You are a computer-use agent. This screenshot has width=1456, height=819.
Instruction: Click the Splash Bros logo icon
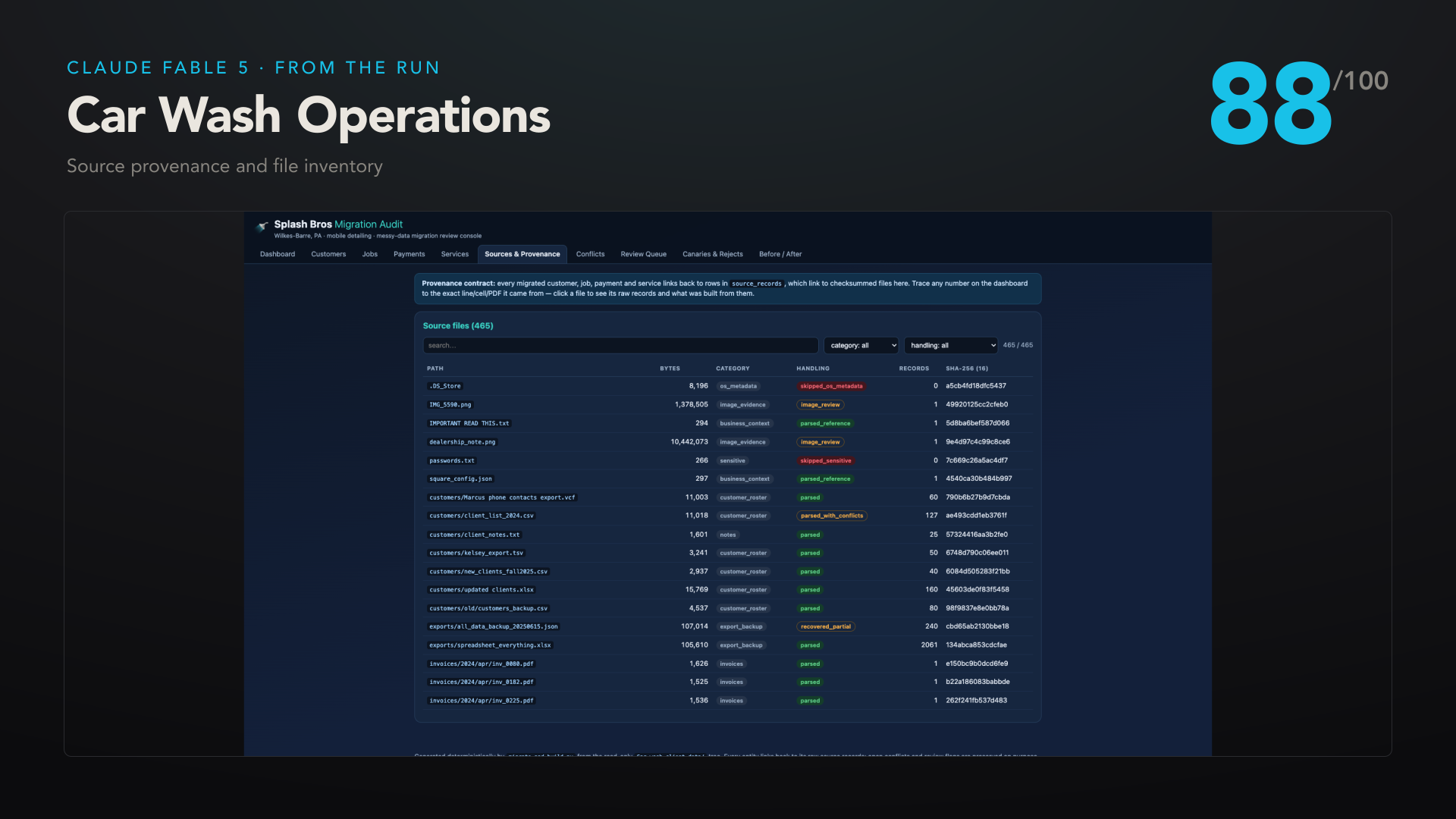tap(262, 227)
